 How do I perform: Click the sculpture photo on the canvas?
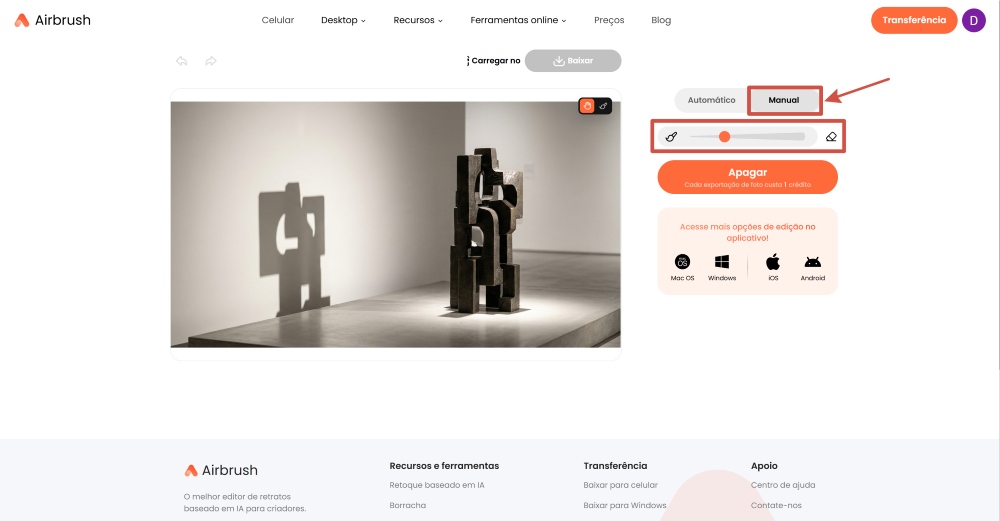[395, 224]
